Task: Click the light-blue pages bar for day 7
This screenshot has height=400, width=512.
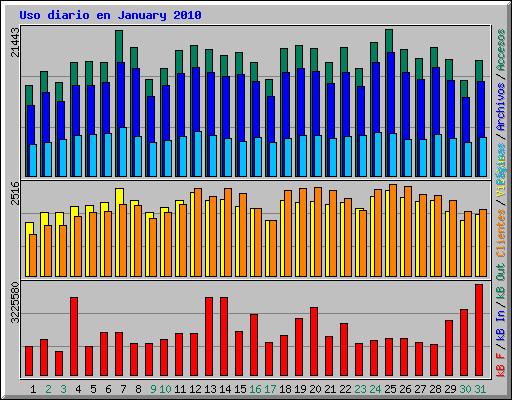Action: (123, 152)
